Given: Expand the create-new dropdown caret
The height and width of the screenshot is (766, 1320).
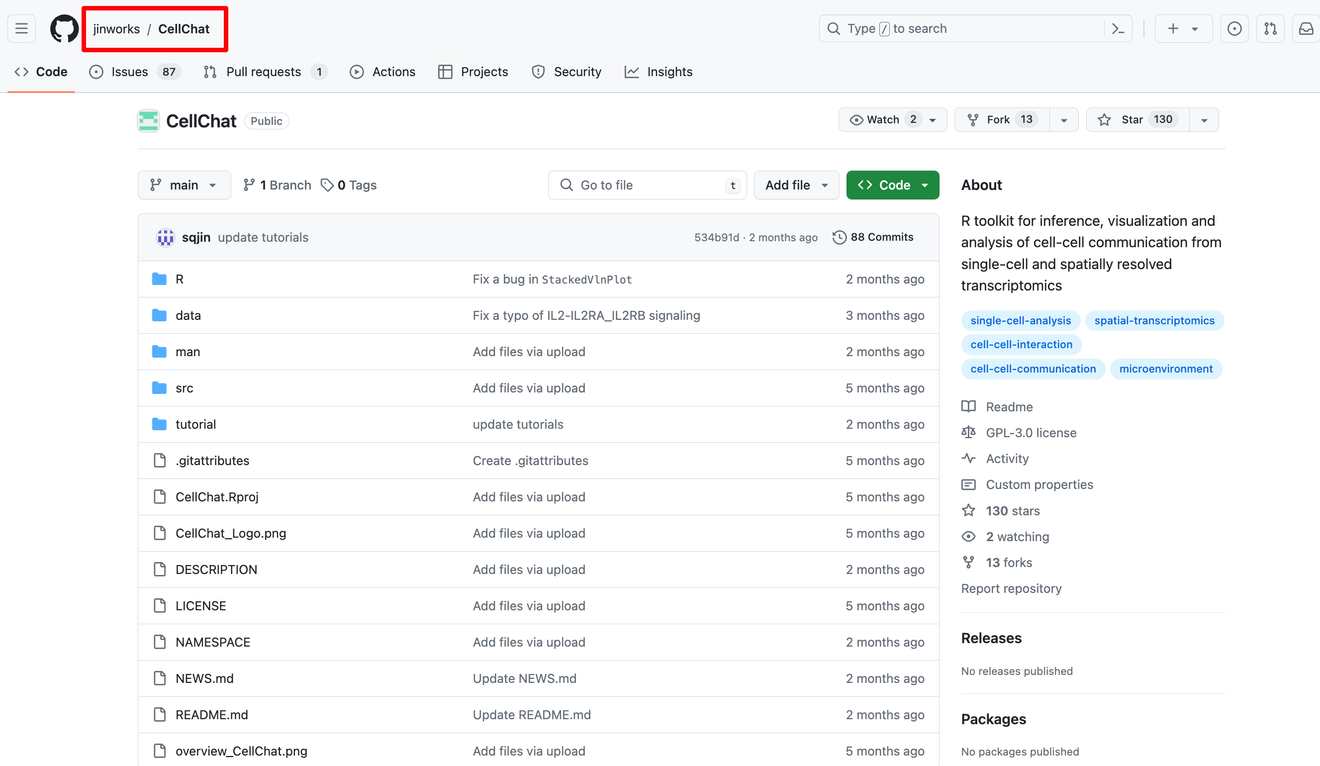Looking at the screenshot, I should click(1195, 29).
